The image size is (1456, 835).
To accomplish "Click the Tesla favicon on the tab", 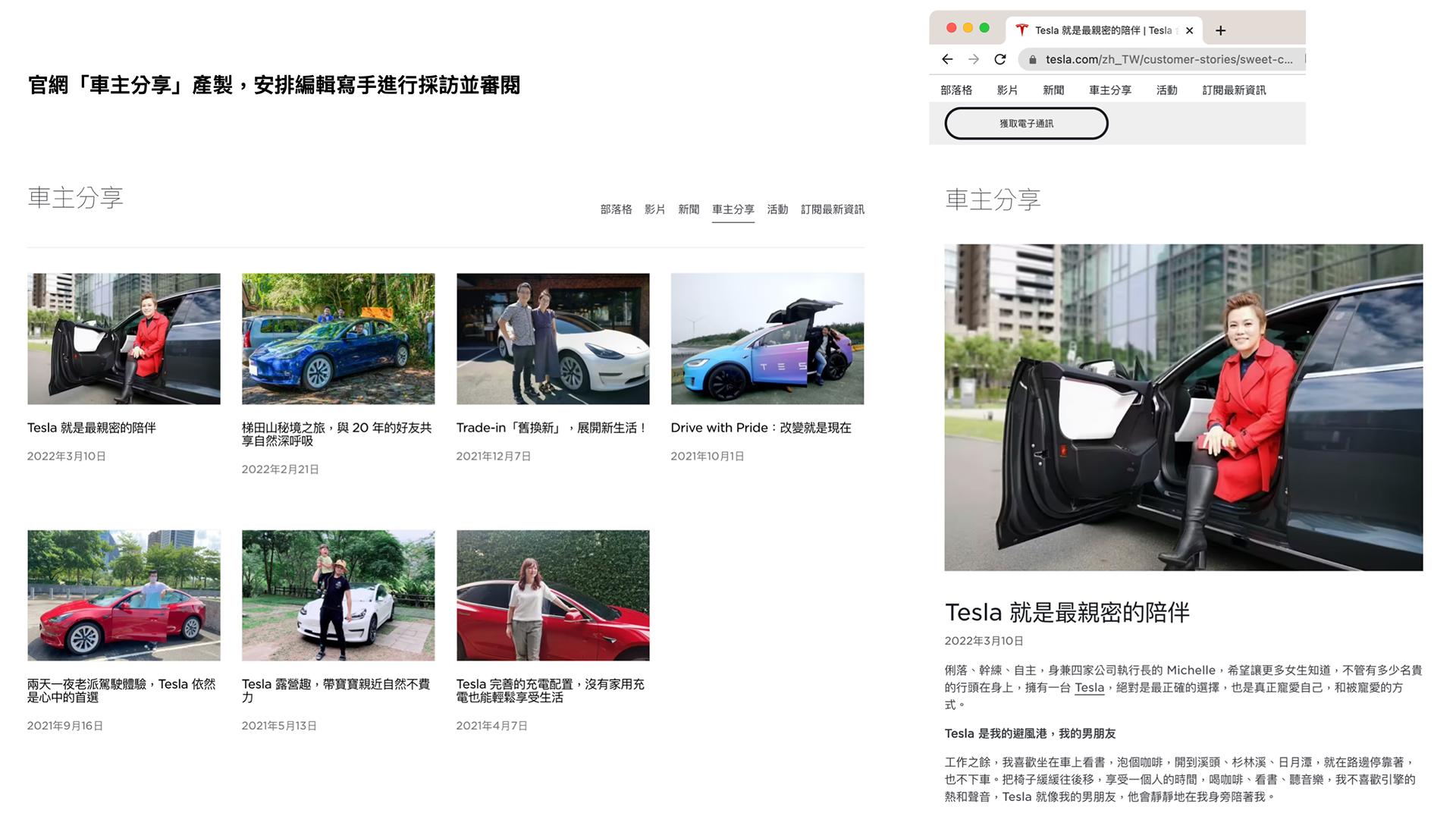I will click(x=1021, y=30).
